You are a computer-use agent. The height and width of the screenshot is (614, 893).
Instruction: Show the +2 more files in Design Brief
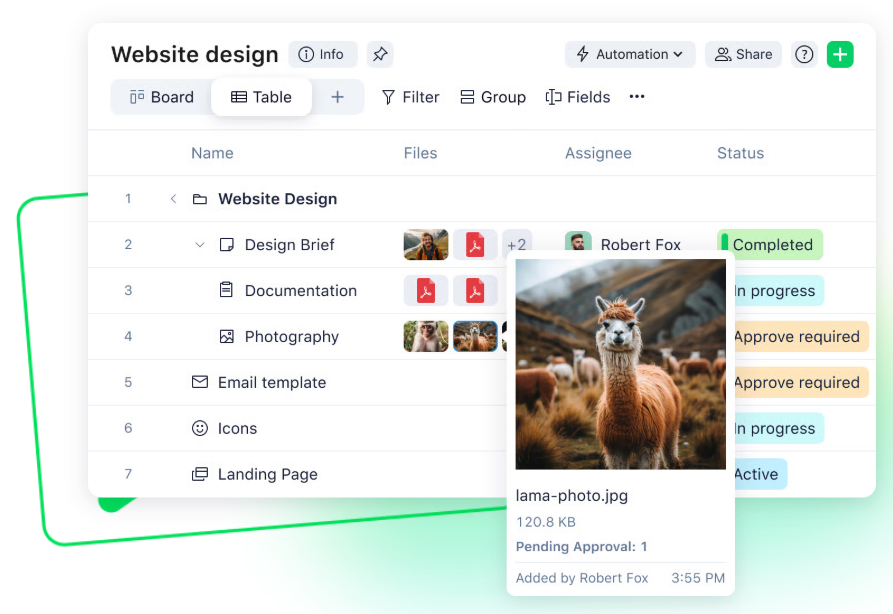(517, 242)
